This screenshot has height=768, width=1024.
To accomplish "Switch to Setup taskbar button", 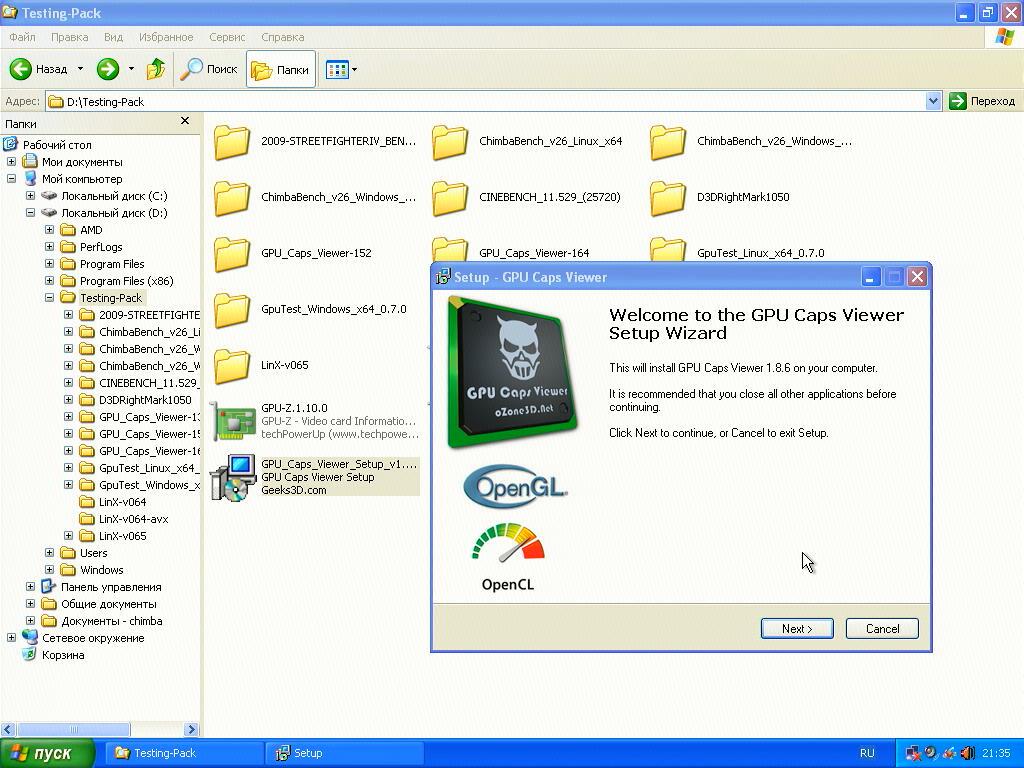I will pyautogui.click(x=344, y=753).
